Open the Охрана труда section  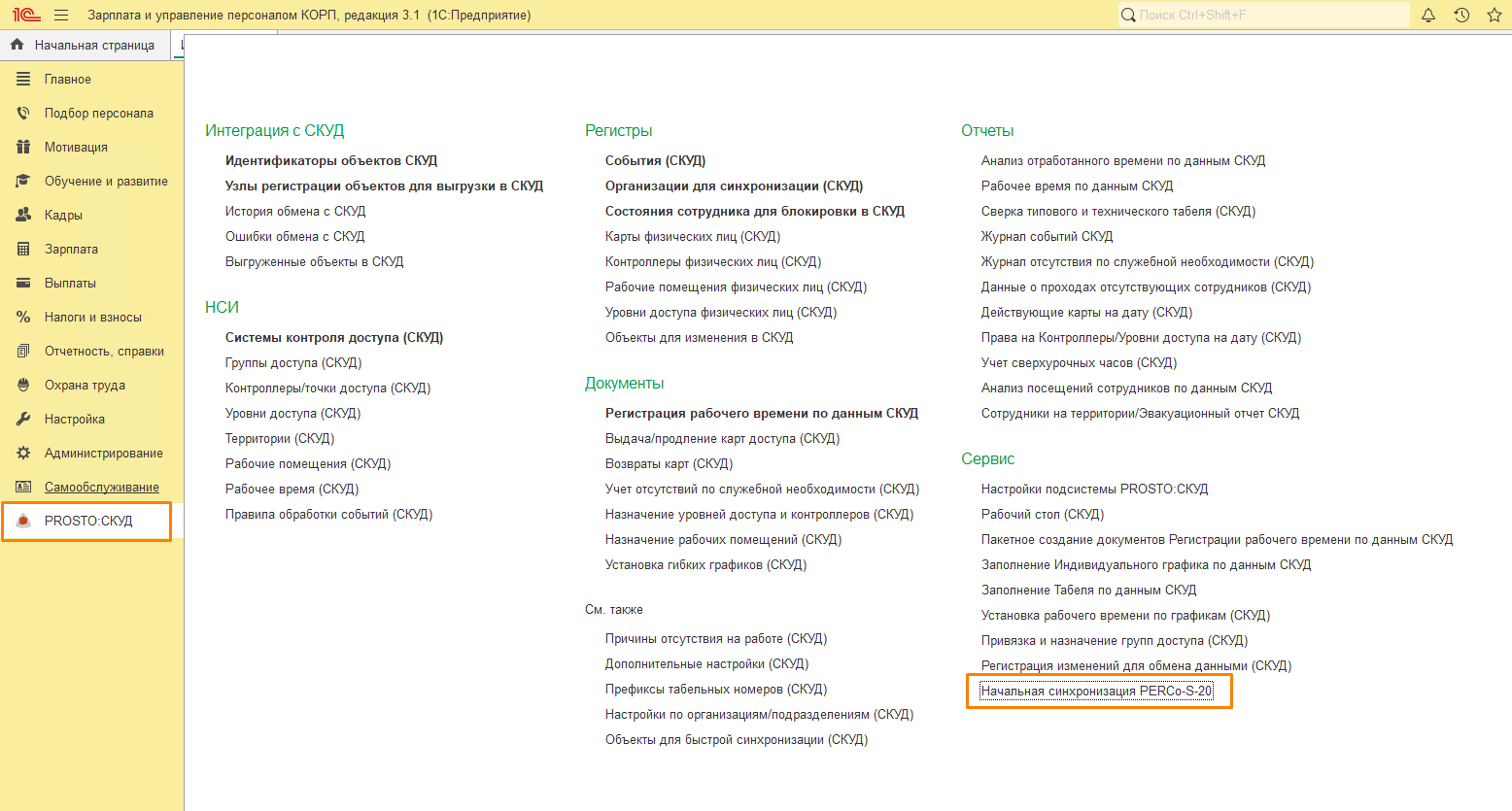tap(85, 386)
